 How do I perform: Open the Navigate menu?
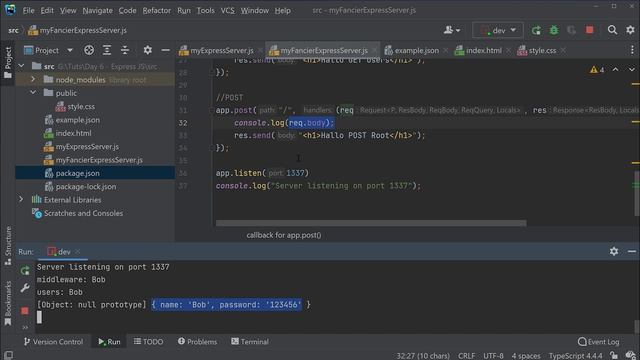(x=97, y=10)
